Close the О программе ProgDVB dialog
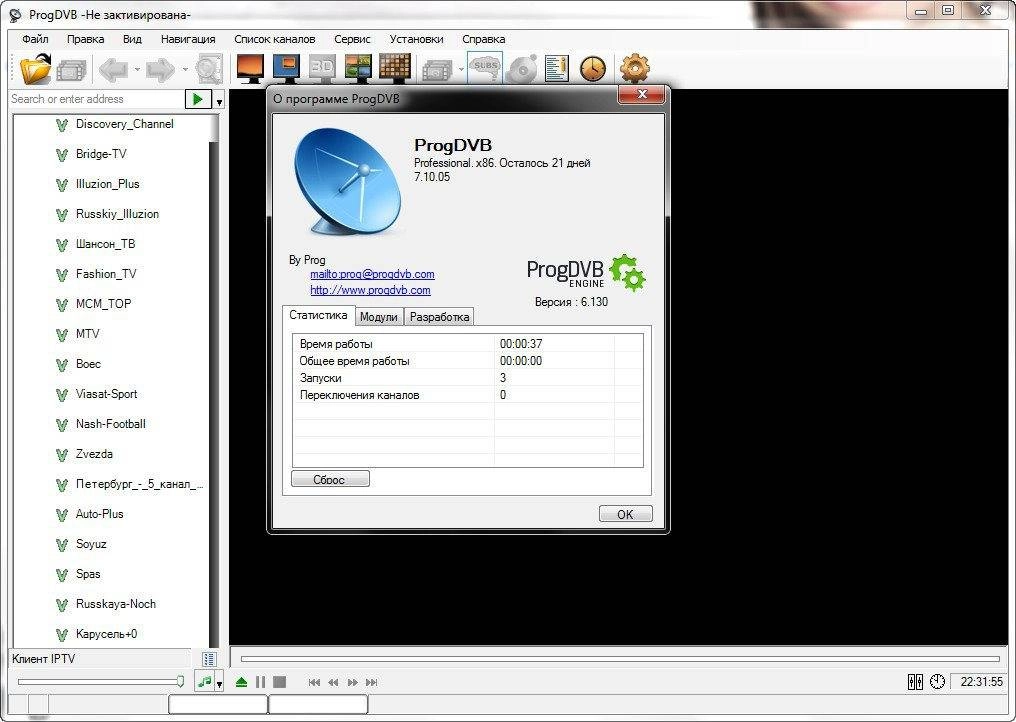 pos(641,95)
